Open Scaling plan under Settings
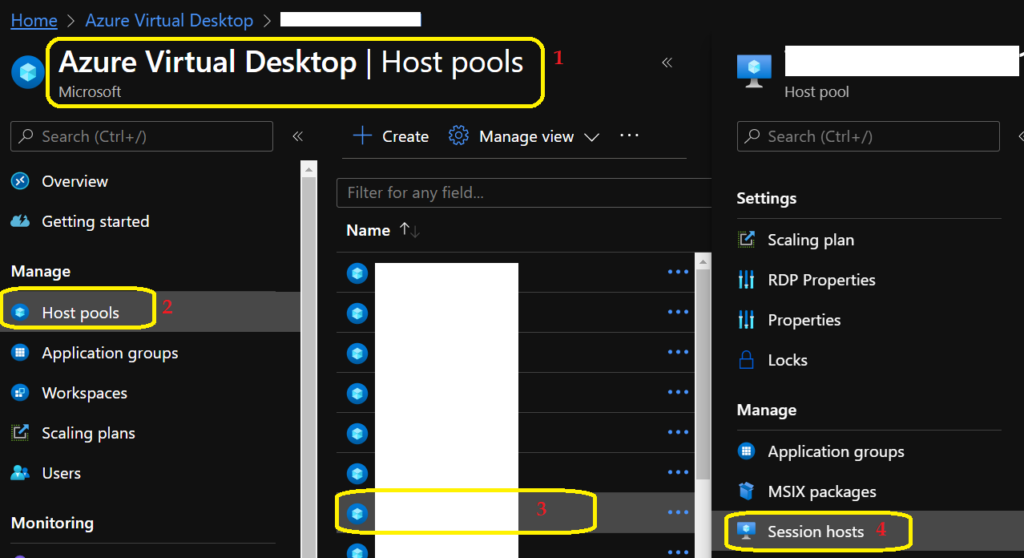1024x558 pixels. (810, 240)
